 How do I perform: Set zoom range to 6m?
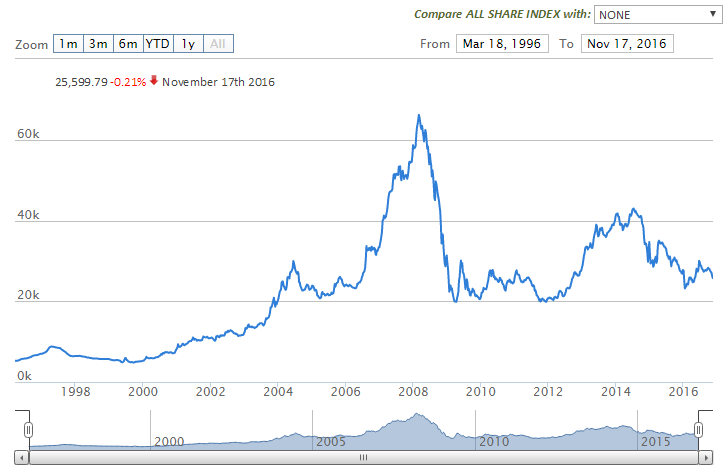tap(128, 44)
